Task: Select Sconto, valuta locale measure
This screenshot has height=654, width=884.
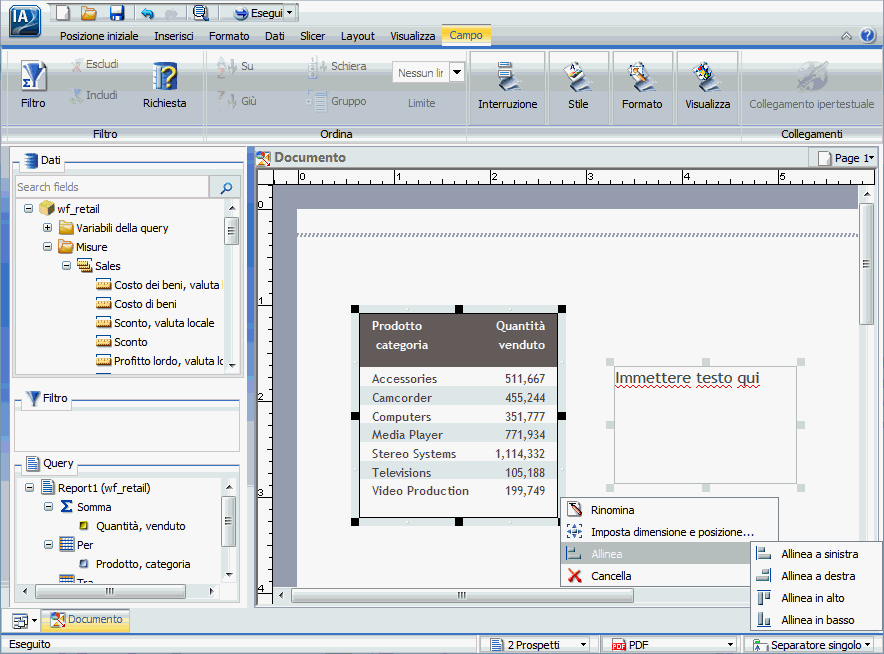Action: click(164, 323)
